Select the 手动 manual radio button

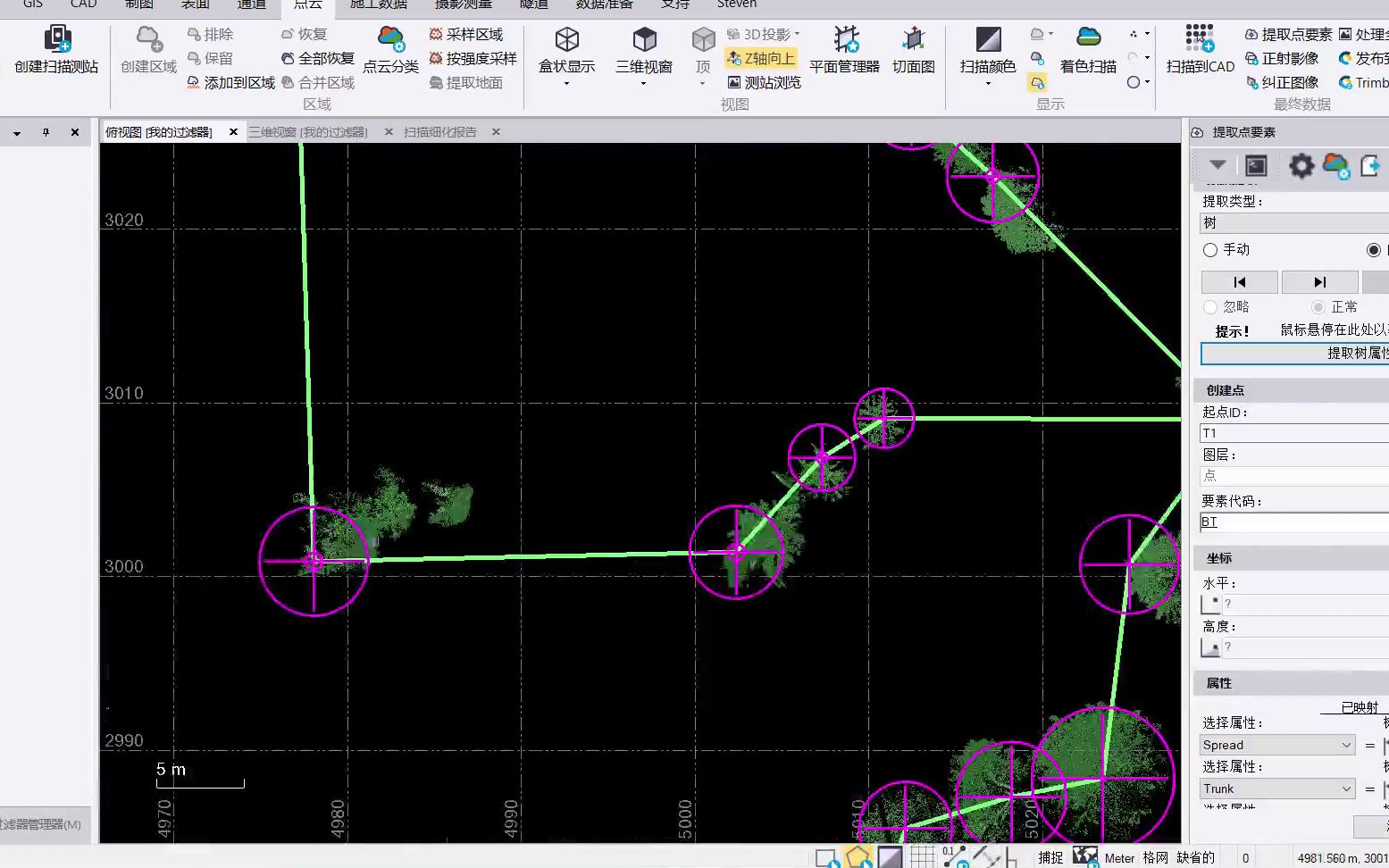pyautogui.click(x=1210, y=250)
